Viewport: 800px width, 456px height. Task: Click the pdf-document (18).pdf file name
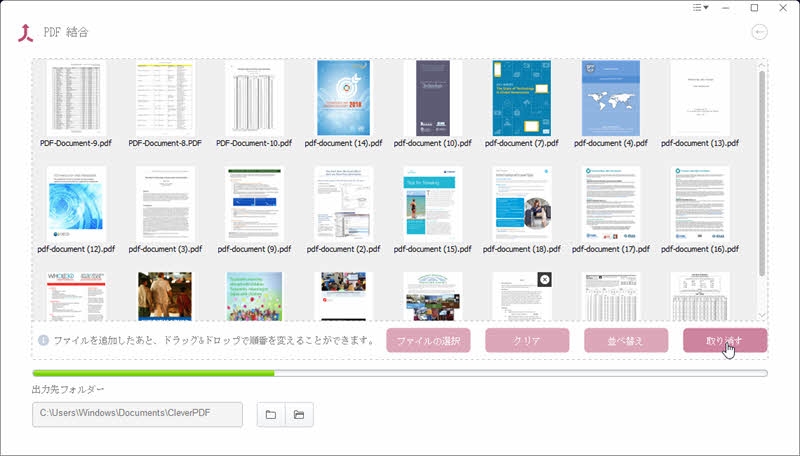(x=521, y=249)
